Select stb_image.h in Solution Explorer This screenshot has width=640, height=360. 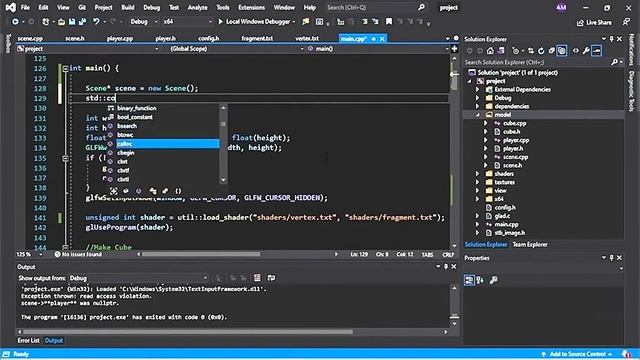(510, 233)
